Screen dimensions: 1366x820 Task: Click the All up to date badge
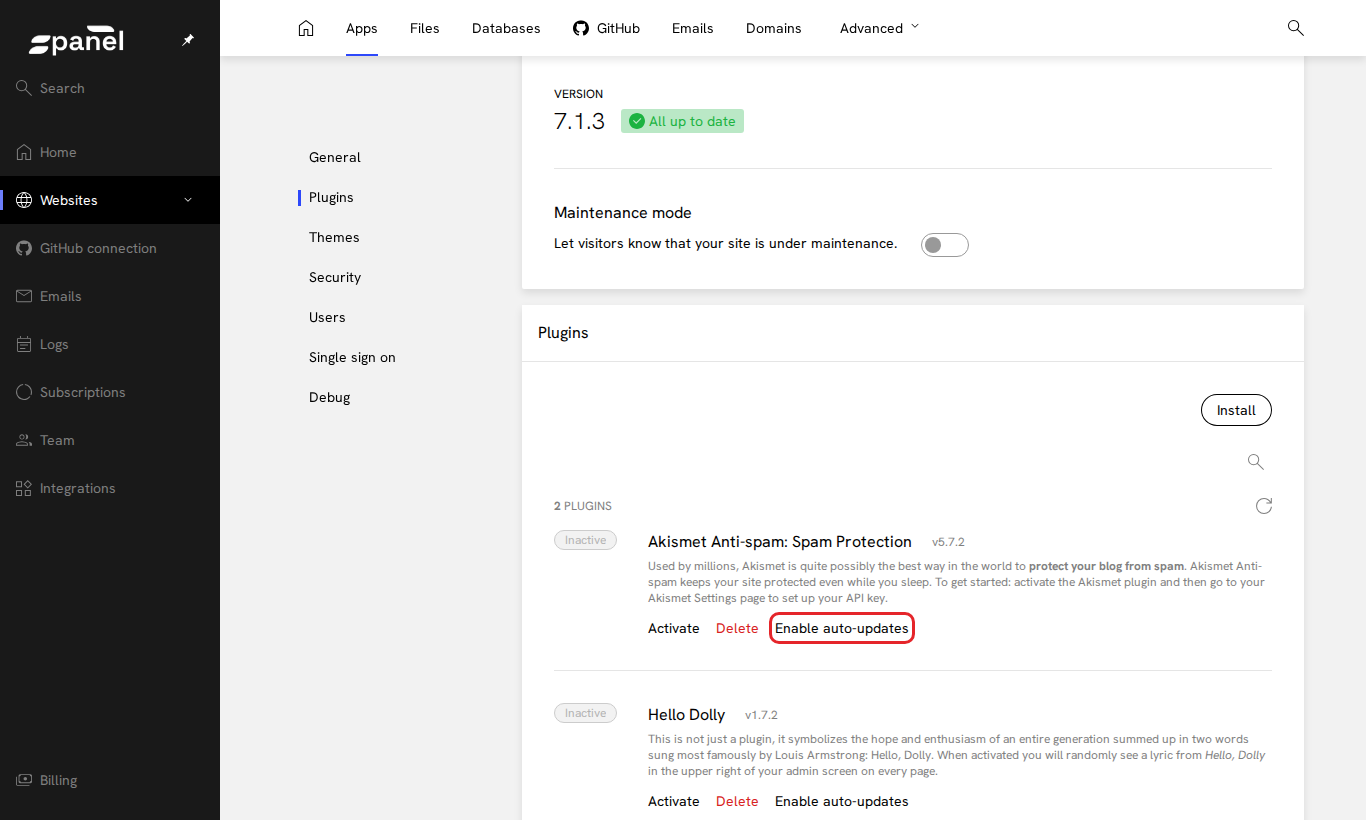point(682,121)
